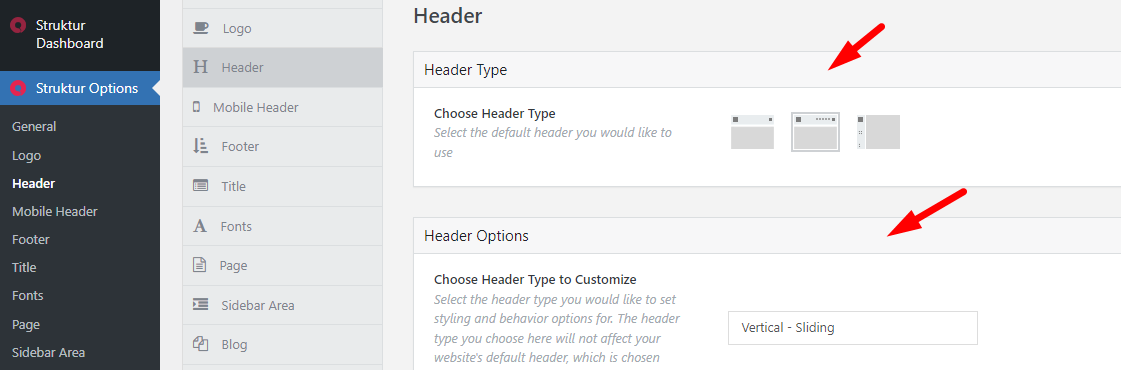Viewport: 1121px width, 370px height.
Task: Click the Footer sort icon
Action: (201, 146)
